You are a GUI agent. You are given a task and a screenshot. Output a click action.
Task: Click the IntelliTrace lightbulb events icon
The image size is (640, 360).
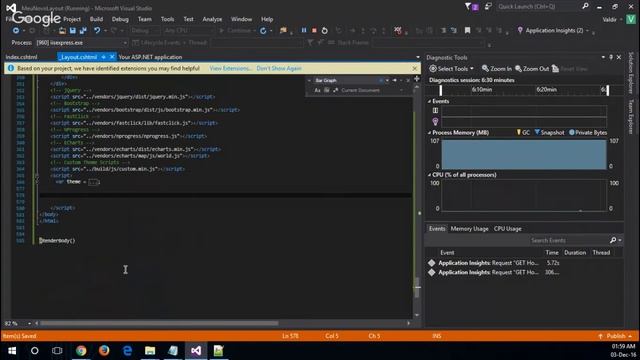click(x=435, y=122)
